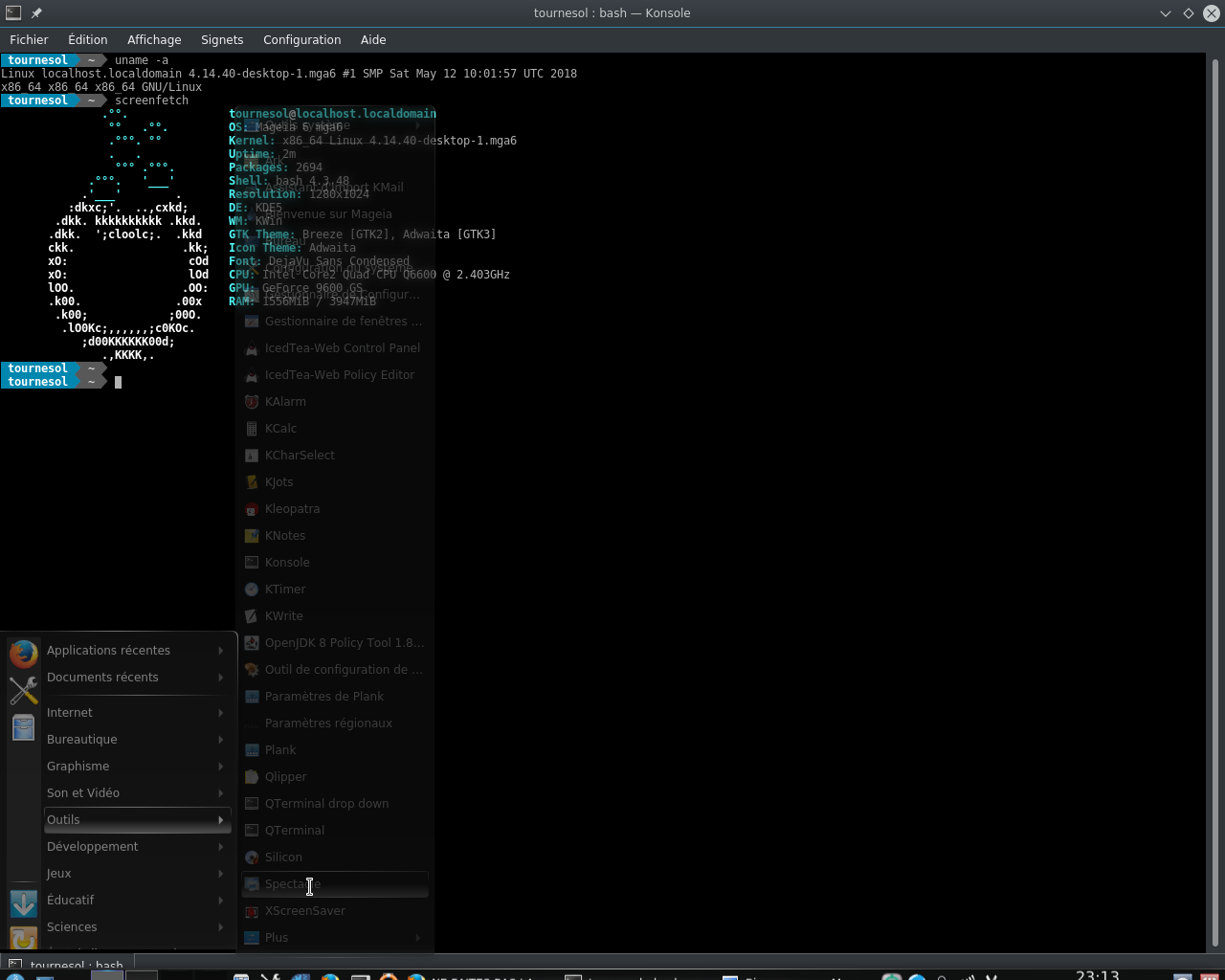Click the Silicon disc icon
The image size is (1225, 980).
252,857
